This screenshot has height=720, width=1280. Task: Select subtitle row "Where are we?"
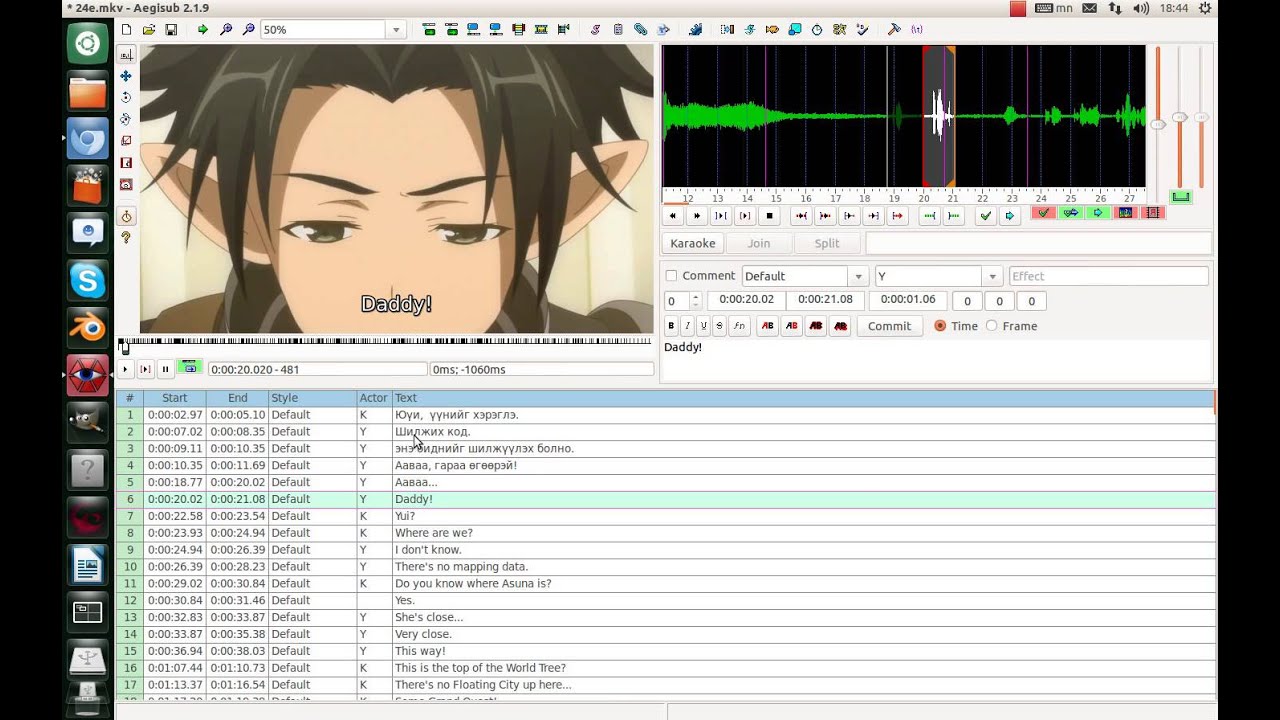(666, 533)
